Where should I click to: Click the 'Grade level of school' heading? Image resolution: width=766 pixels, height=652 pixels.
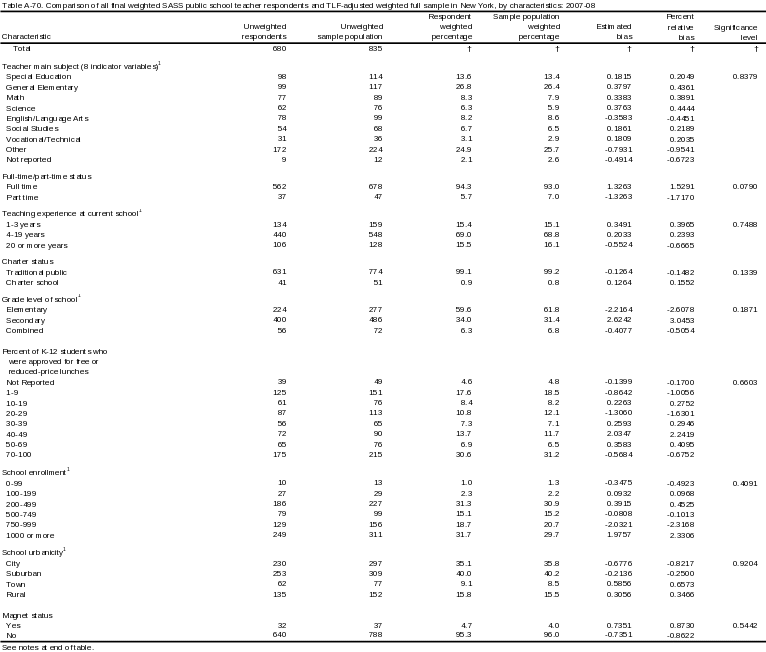(42, 299)
